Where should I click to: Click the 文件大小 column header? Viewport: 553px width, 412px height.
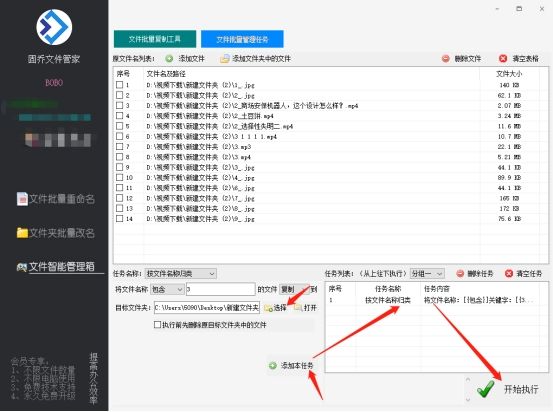(509, 74)
